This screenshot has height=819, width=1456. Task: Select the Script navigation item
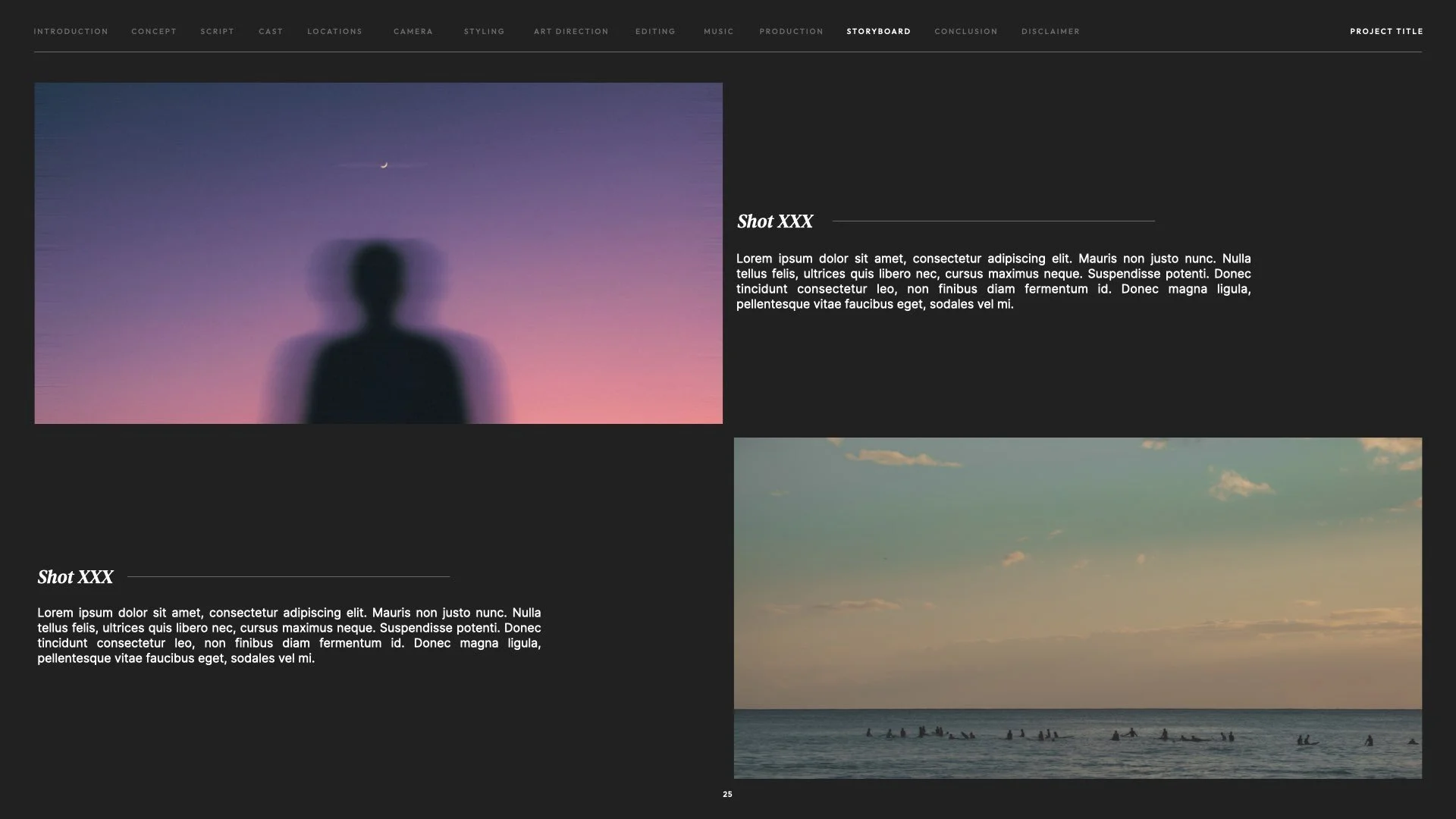217,31
